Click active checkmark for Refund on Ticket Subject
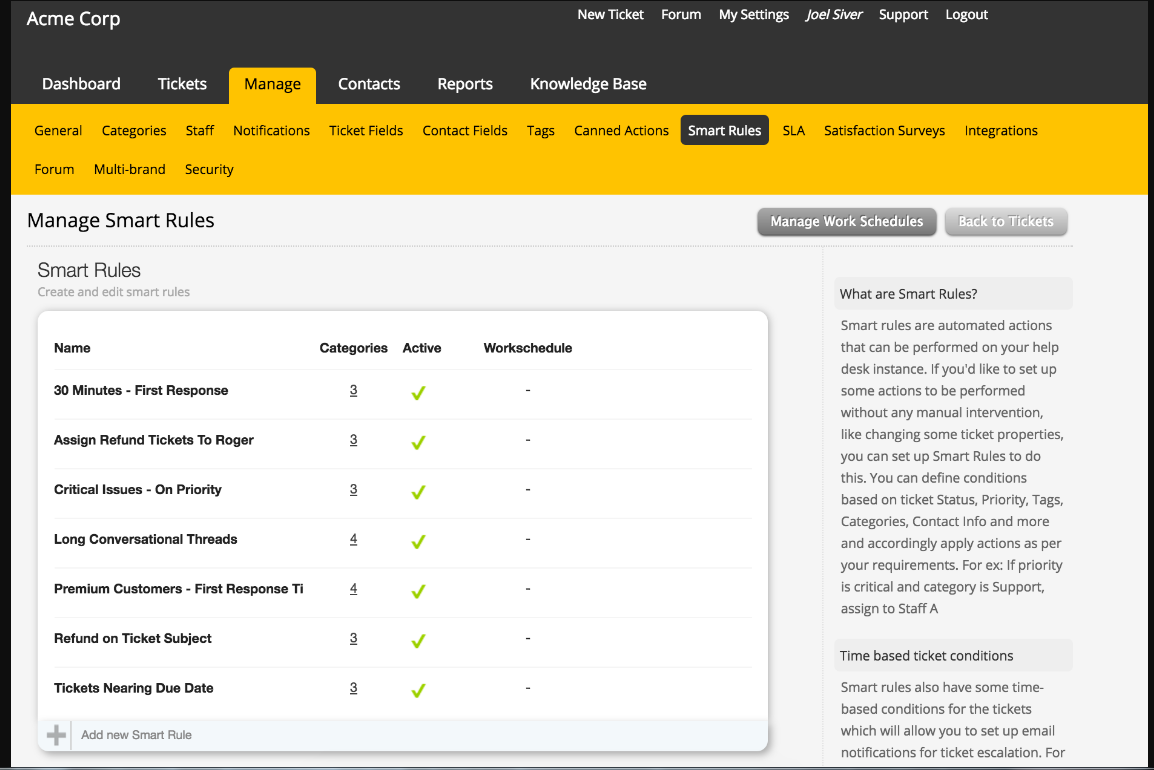The image size is (1154, 770). tap(418, 640)
